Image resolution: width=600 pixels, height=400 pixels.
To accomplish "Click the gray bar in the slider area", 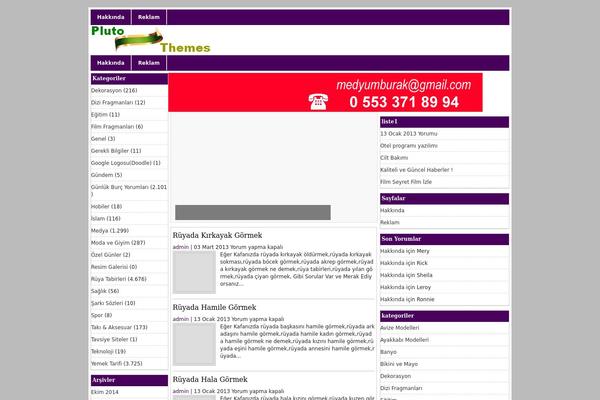I will coord(253,212).
